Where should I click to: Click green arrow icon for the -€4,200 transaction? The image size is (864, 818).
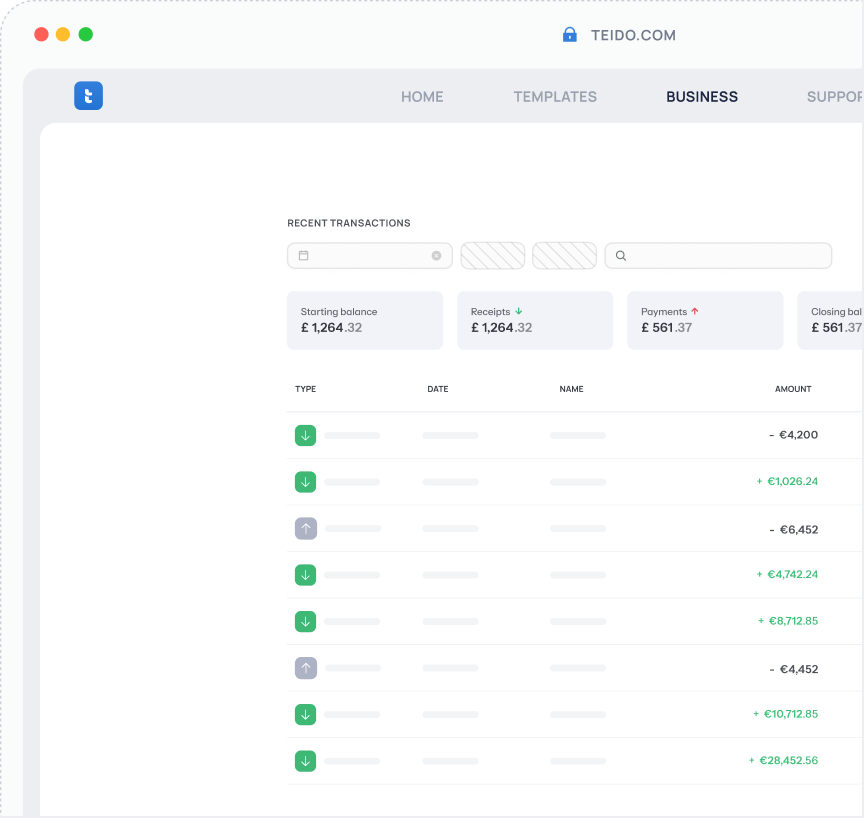305,435
